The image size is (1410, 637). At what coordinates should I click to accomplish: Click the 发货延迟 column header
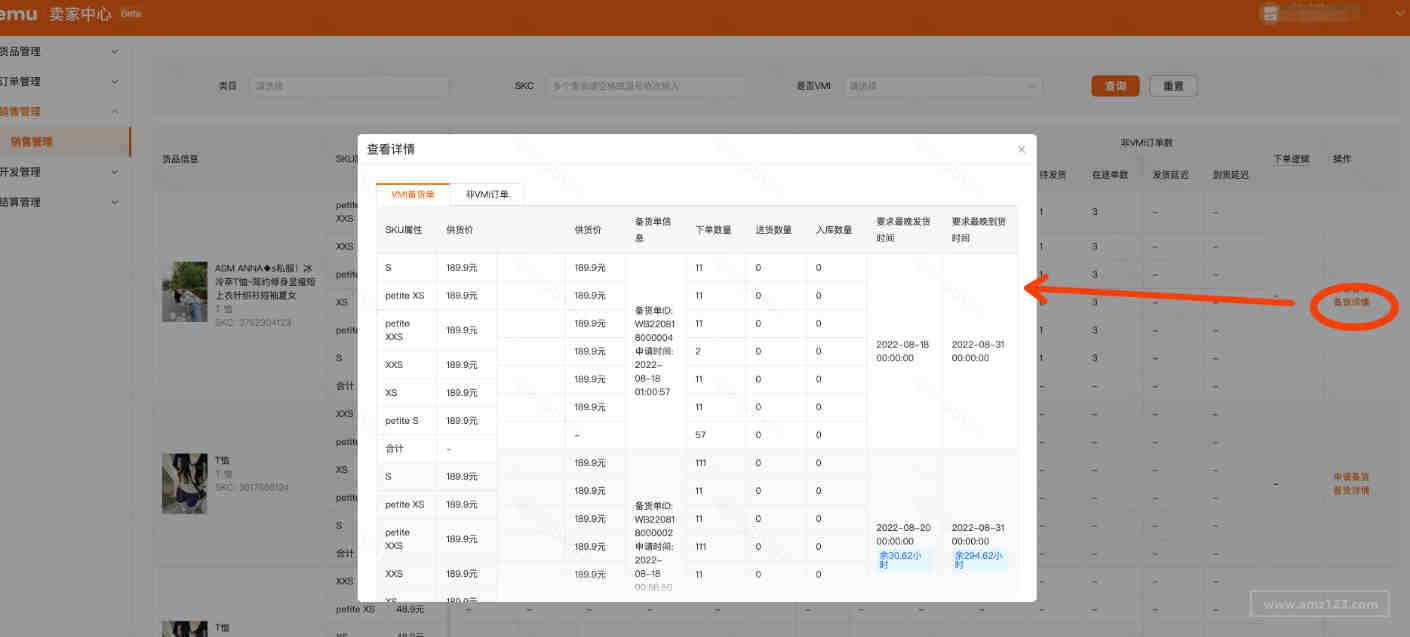(1170, 175)
